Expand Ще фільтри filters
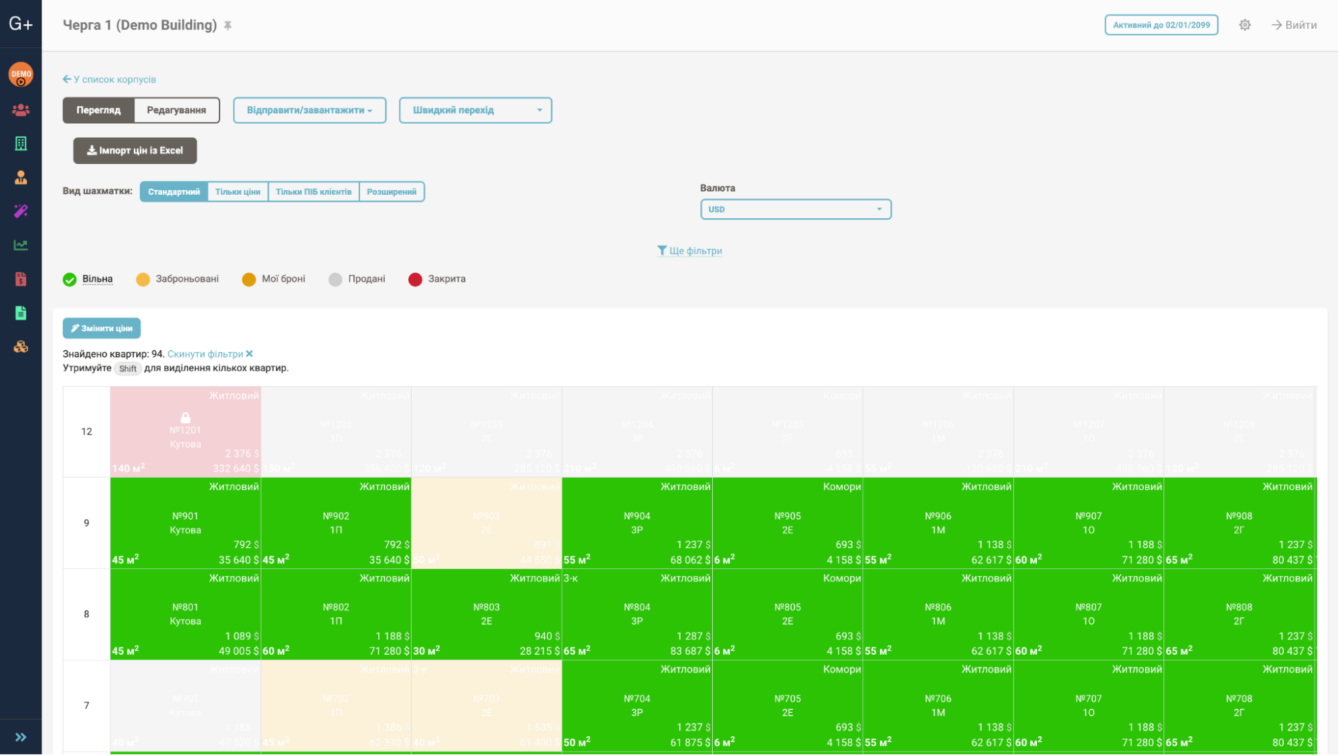 pyautogui.click(x=690, y=251)
